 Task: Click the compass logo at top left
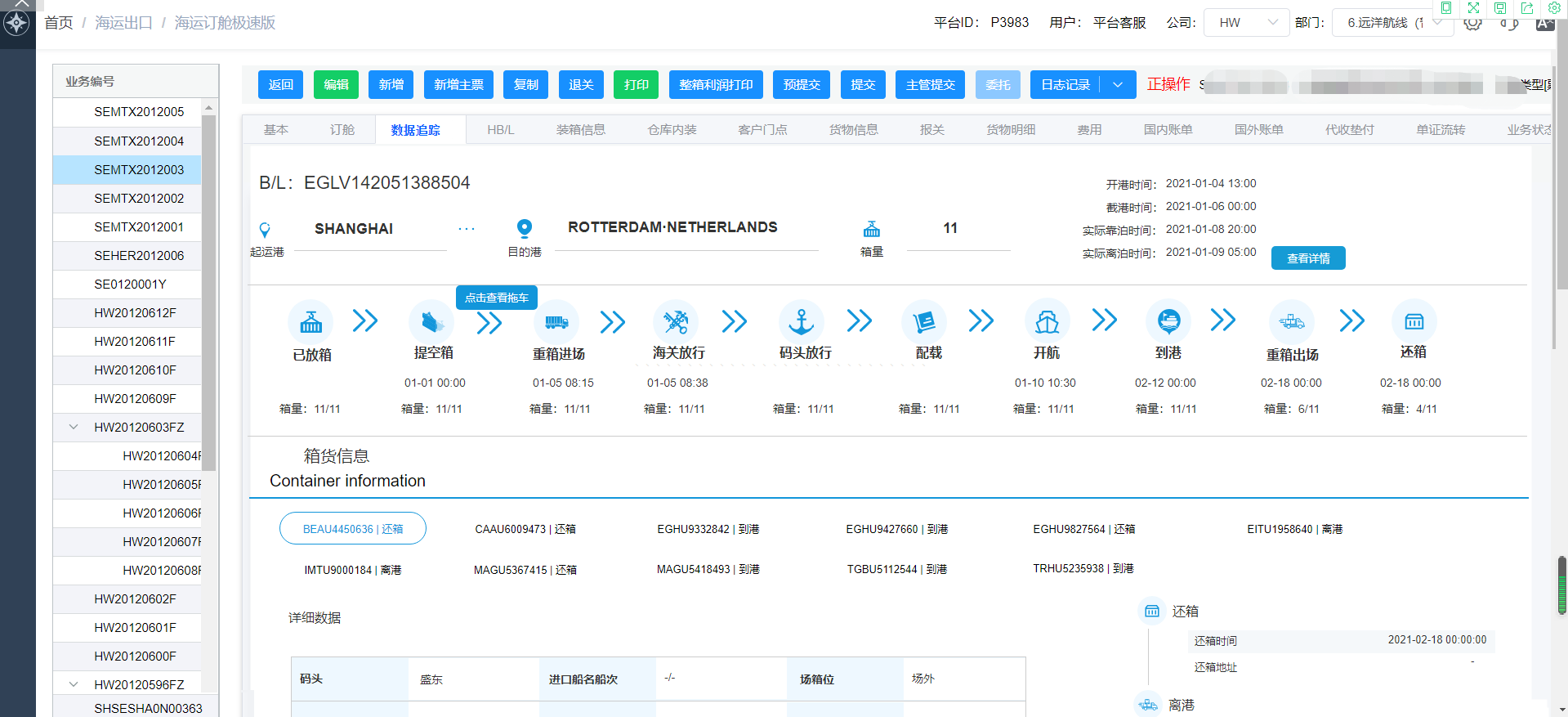pos(16,23)
